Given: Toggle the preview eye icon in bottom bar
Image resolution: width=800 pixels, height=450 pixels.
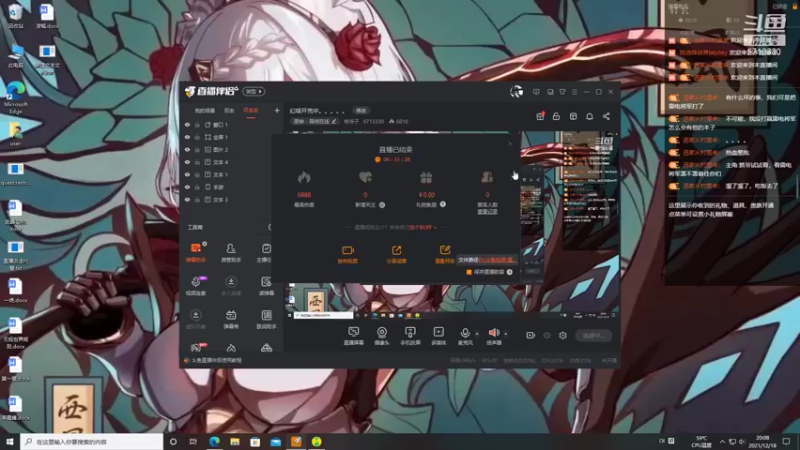Looking at the screenshot, I should 546,335.
